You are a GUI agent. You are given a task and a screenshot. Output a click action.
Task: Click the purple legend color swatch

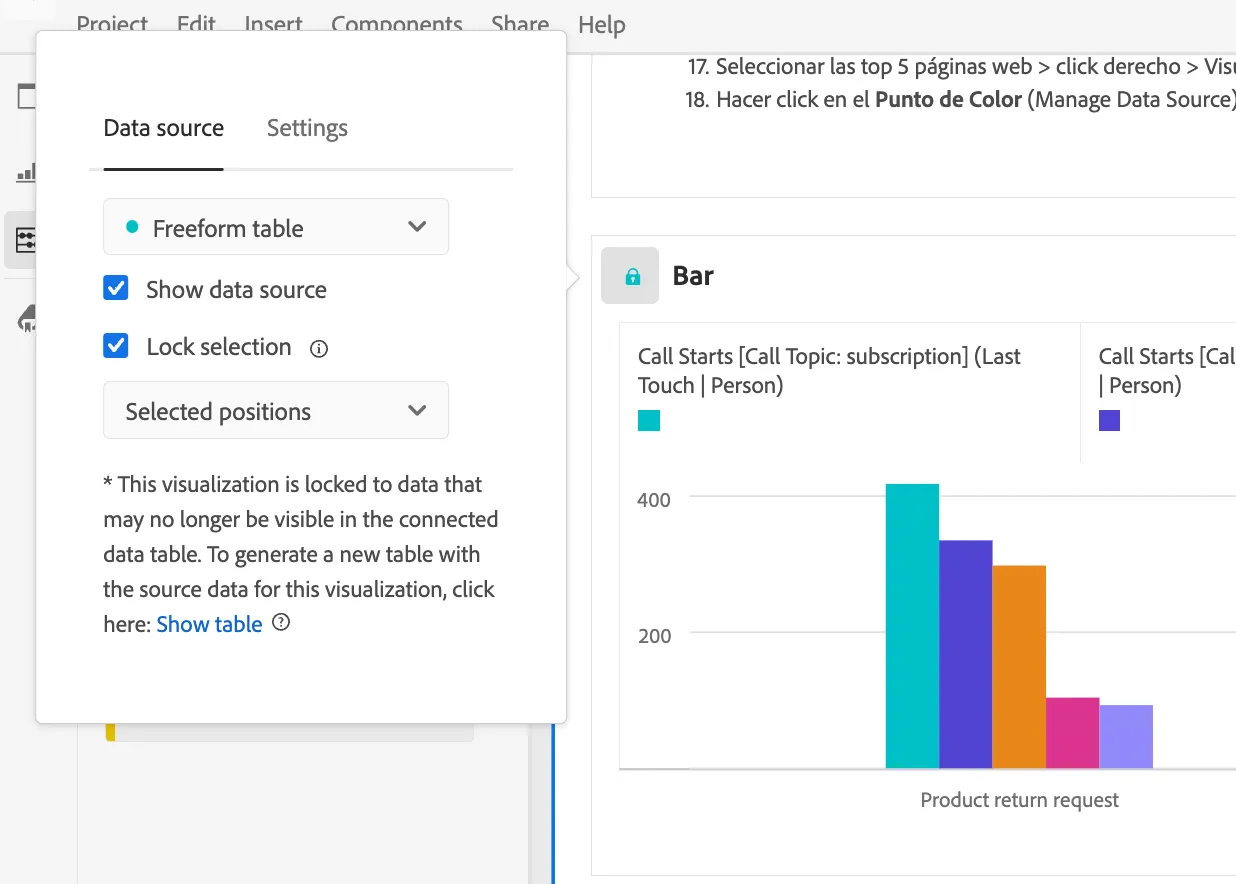pos(1109,420)
